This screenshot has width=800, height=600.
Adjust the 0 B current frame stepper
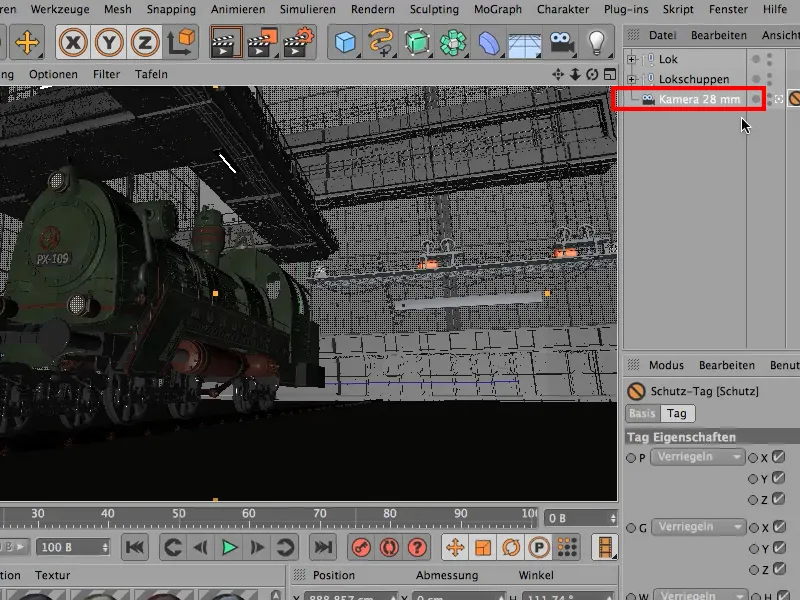point(613,518)
